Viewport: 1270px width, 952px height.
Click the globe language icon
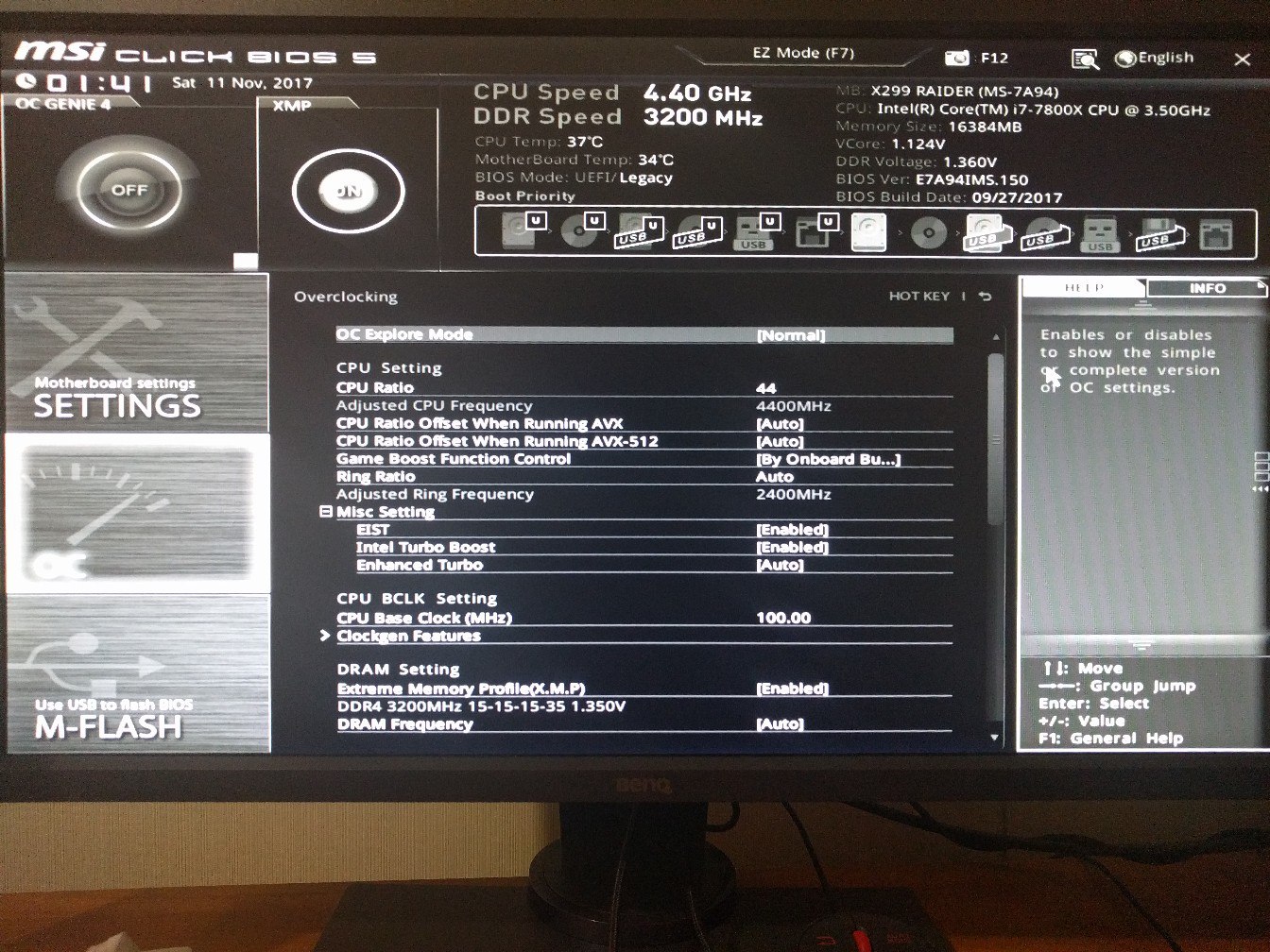1125,59
